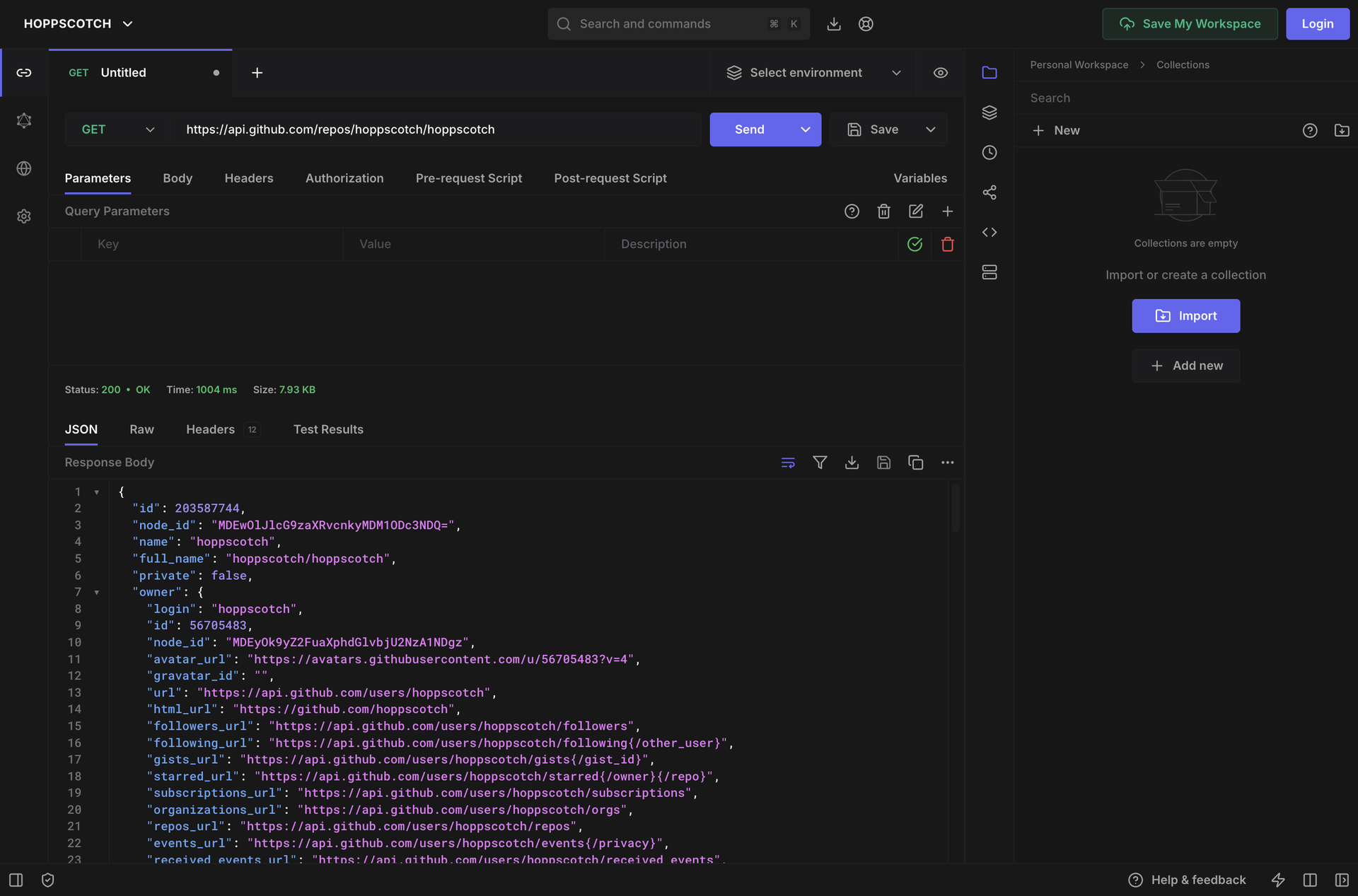Click the Send button
The width and height of the screenshot is (1358, 896).
tap(750, 129)
